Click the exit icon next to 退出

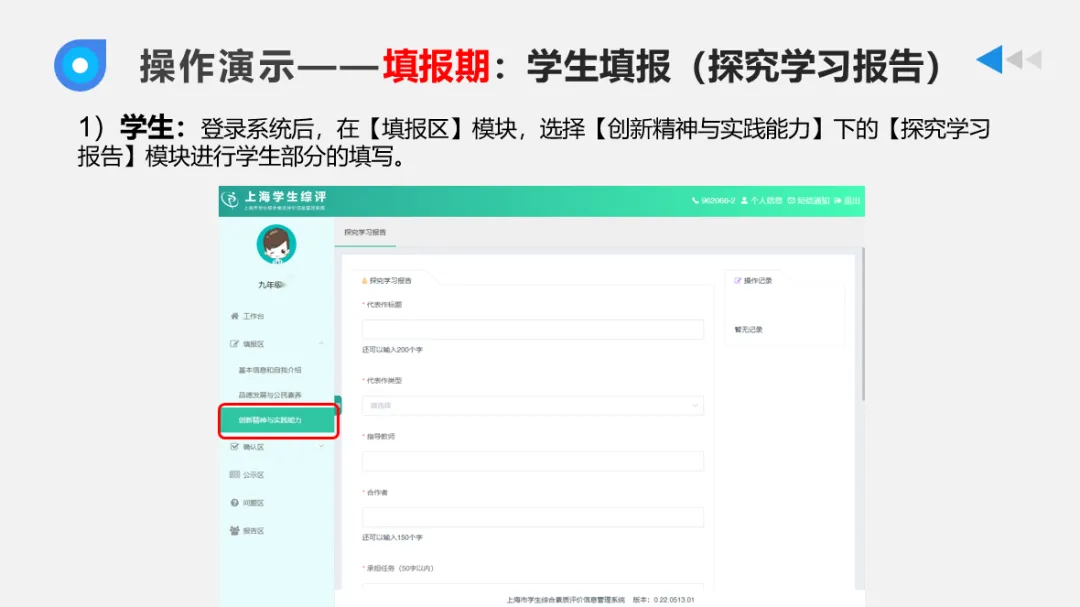pos(838,200)
